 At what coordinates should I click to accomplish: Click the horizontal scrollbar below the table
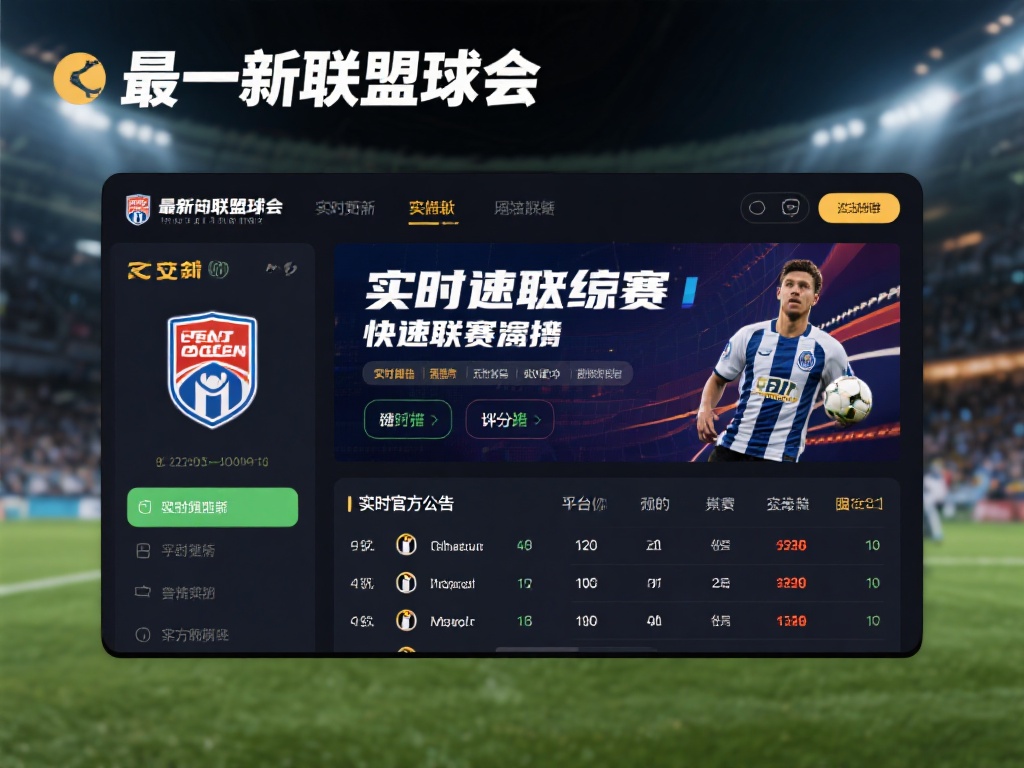coord(576,649)
